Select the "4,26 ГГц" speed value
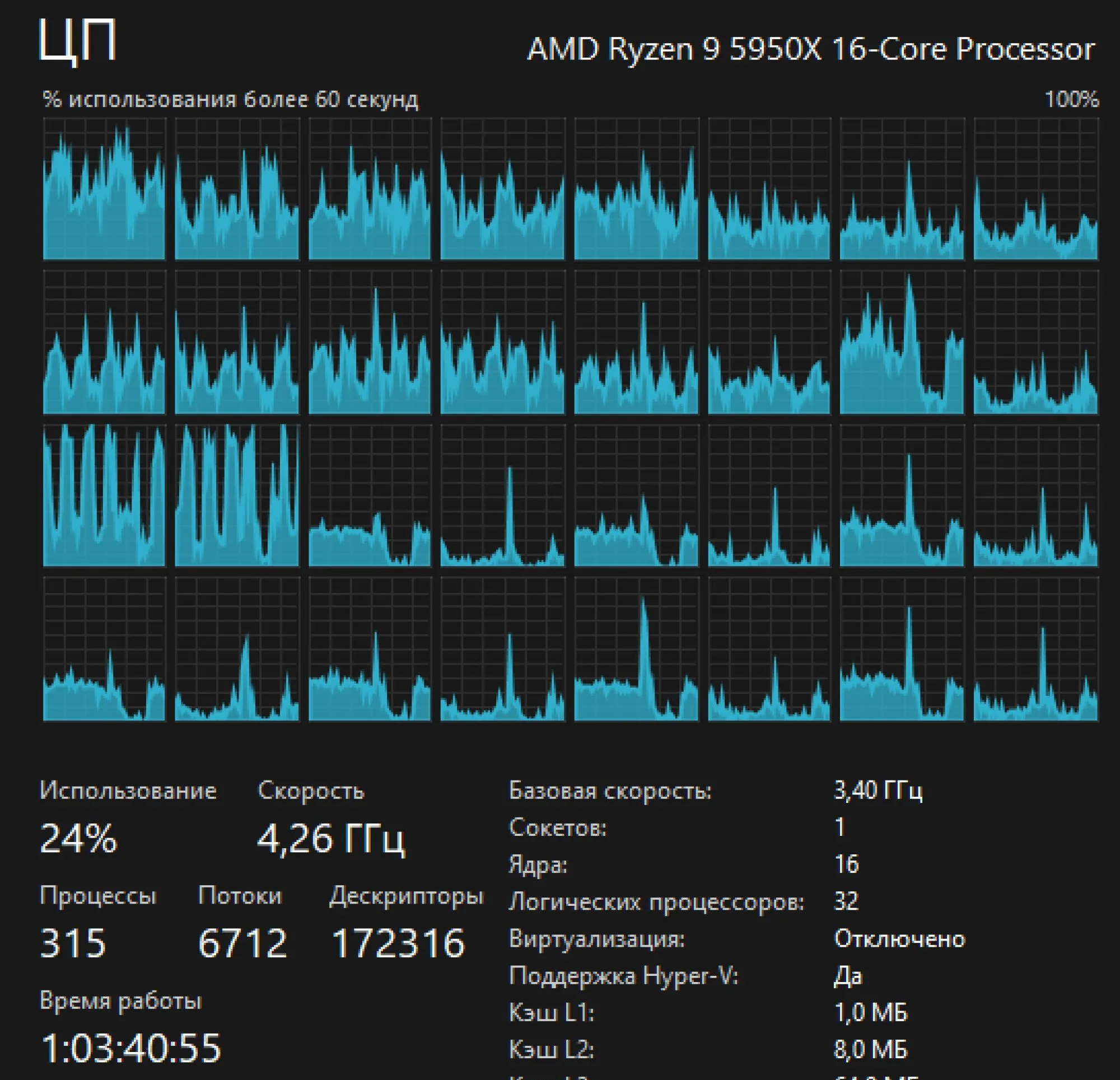The height and width of the screenshot is (1080, 1120). (332, 839)
